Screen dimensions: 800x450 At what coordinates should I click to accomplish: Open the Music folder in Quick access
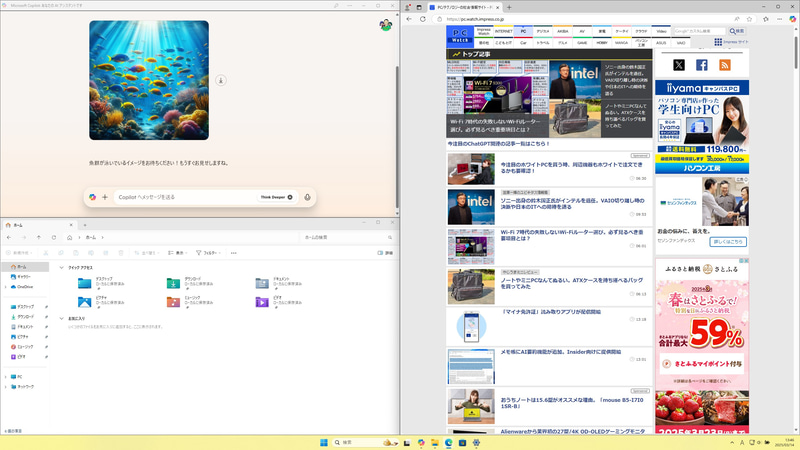tap(191, 301)
